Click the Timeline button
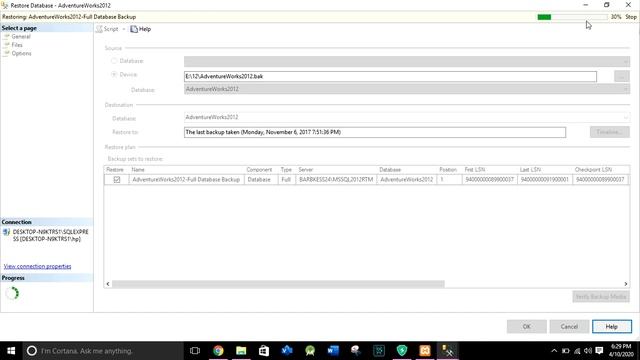 609,132
